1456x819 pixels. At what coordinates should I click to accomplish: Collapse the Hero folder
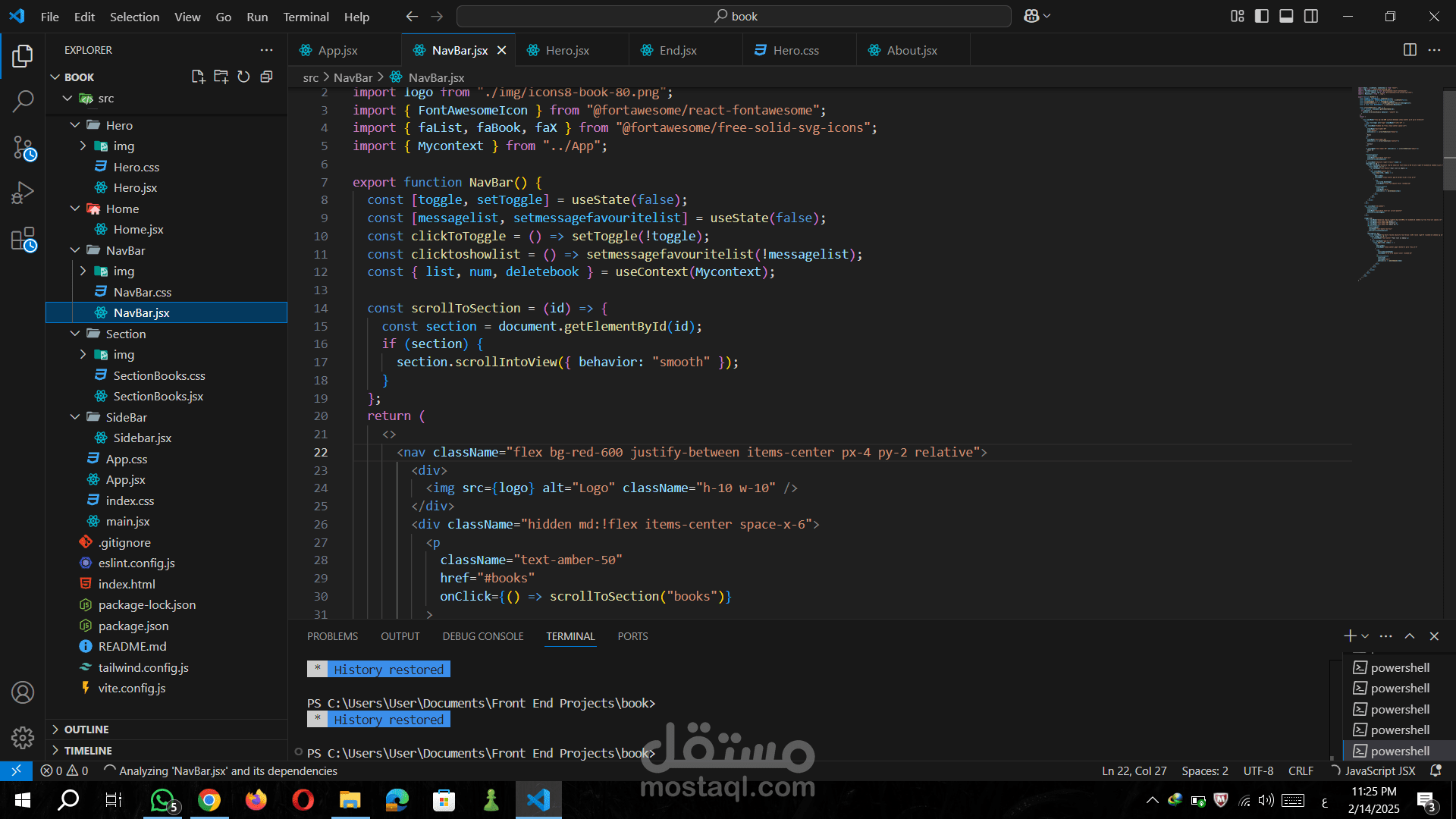(x=75, y=125)
